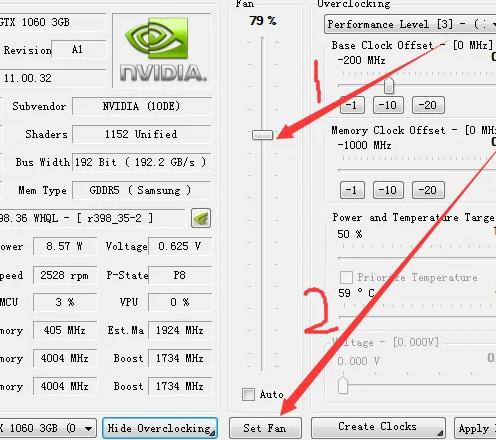Viewport: 496px width, 440px height.
Task: Click -10 under Memory Clock Offset
Action: pyautogui.click(x=388, y=190)
